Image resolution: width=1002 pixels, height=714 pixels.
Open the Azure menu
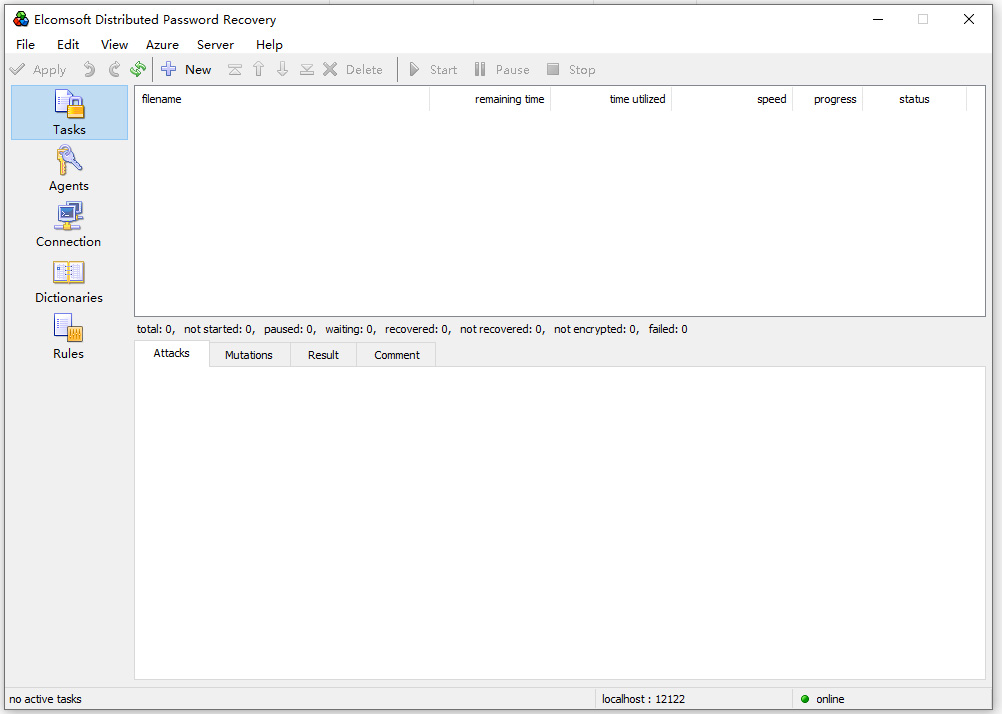pos(162,44)
